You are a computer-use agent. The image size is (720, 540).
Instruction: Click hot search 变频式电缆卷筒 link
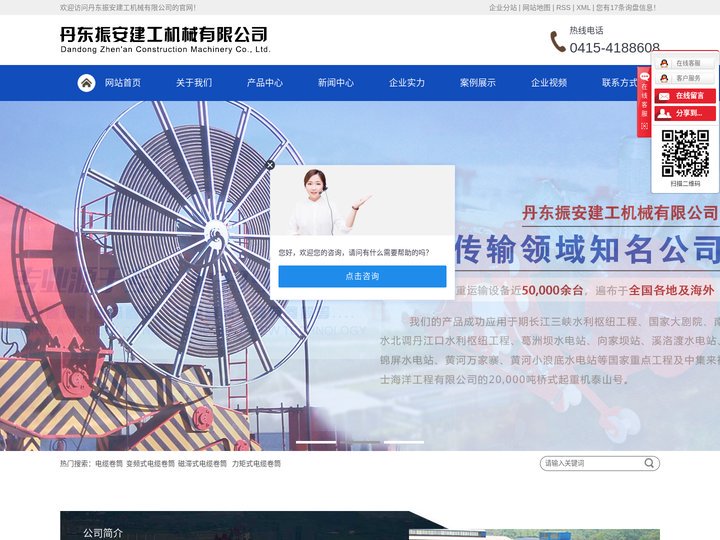pos(150,464)
